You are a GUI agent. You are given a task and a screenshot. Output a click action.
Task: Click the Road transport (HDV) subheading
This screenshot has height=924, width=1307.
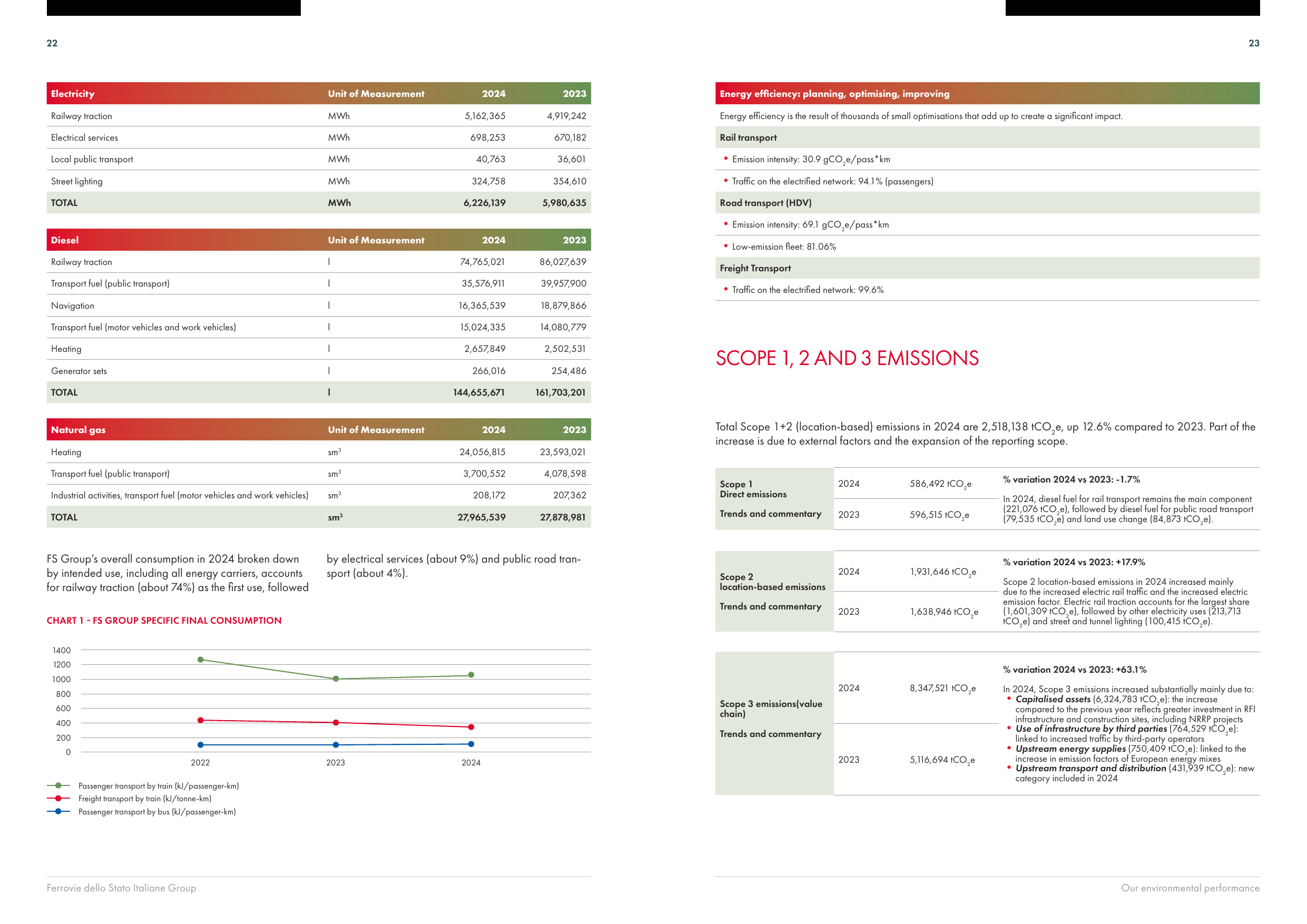(765, 203)
